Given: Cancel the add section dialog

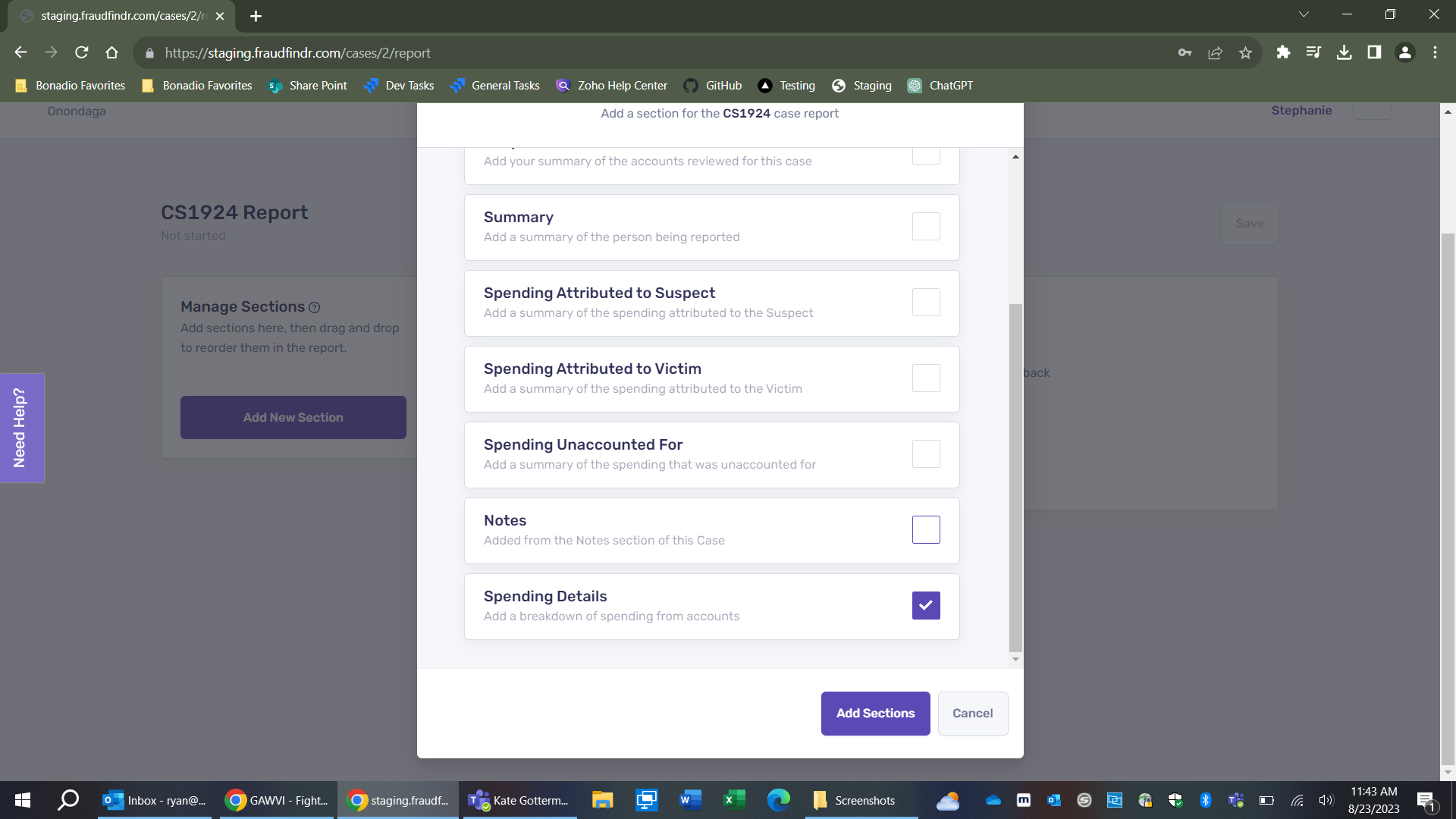Looking at the screenshot, I should [x=972, y=714].
